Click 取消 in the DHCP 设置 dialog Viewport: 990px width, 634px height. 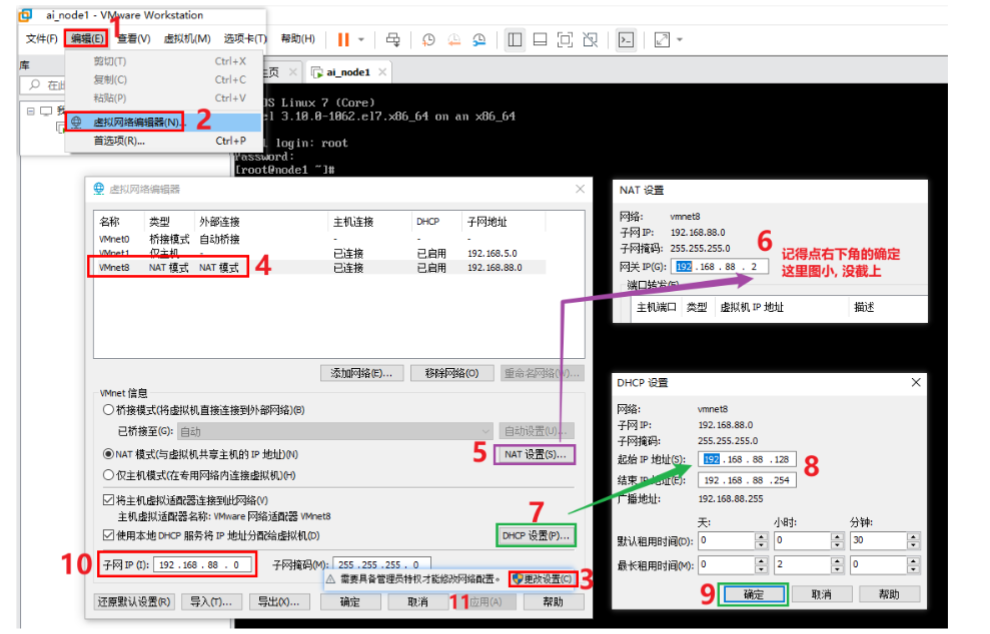tap(821, 594)
